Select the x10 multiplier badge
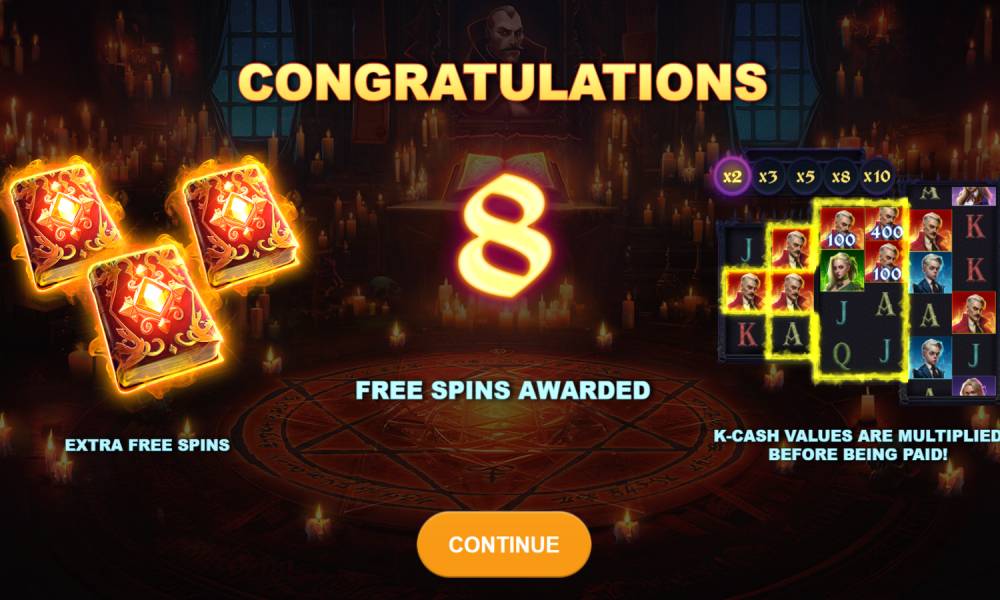 pos(876,176)
